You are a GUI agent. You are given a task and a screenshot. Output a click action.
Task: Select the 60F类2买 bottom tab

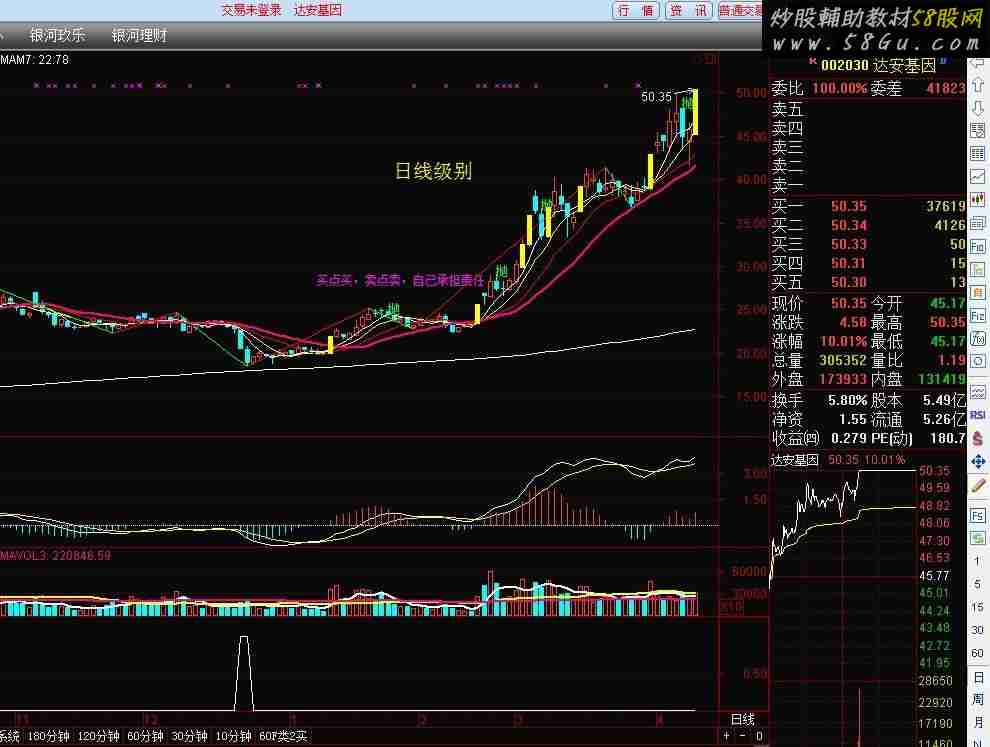click(283, 736)
